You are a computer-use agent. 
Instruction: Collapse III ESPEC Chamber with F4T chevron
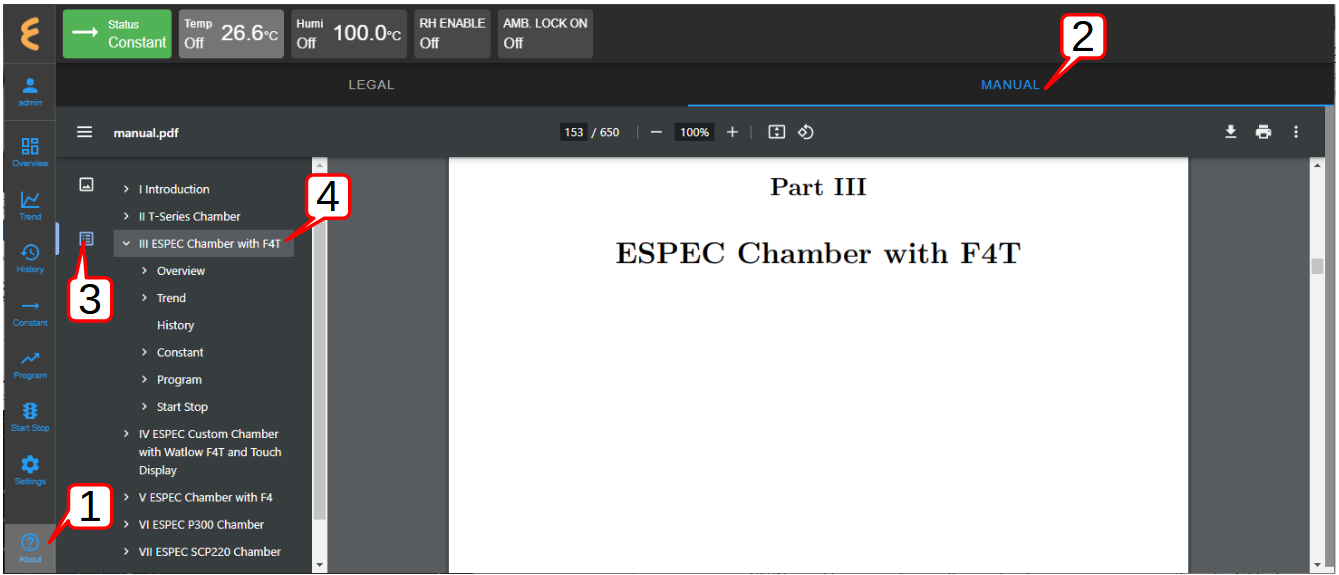coord(126,243)
